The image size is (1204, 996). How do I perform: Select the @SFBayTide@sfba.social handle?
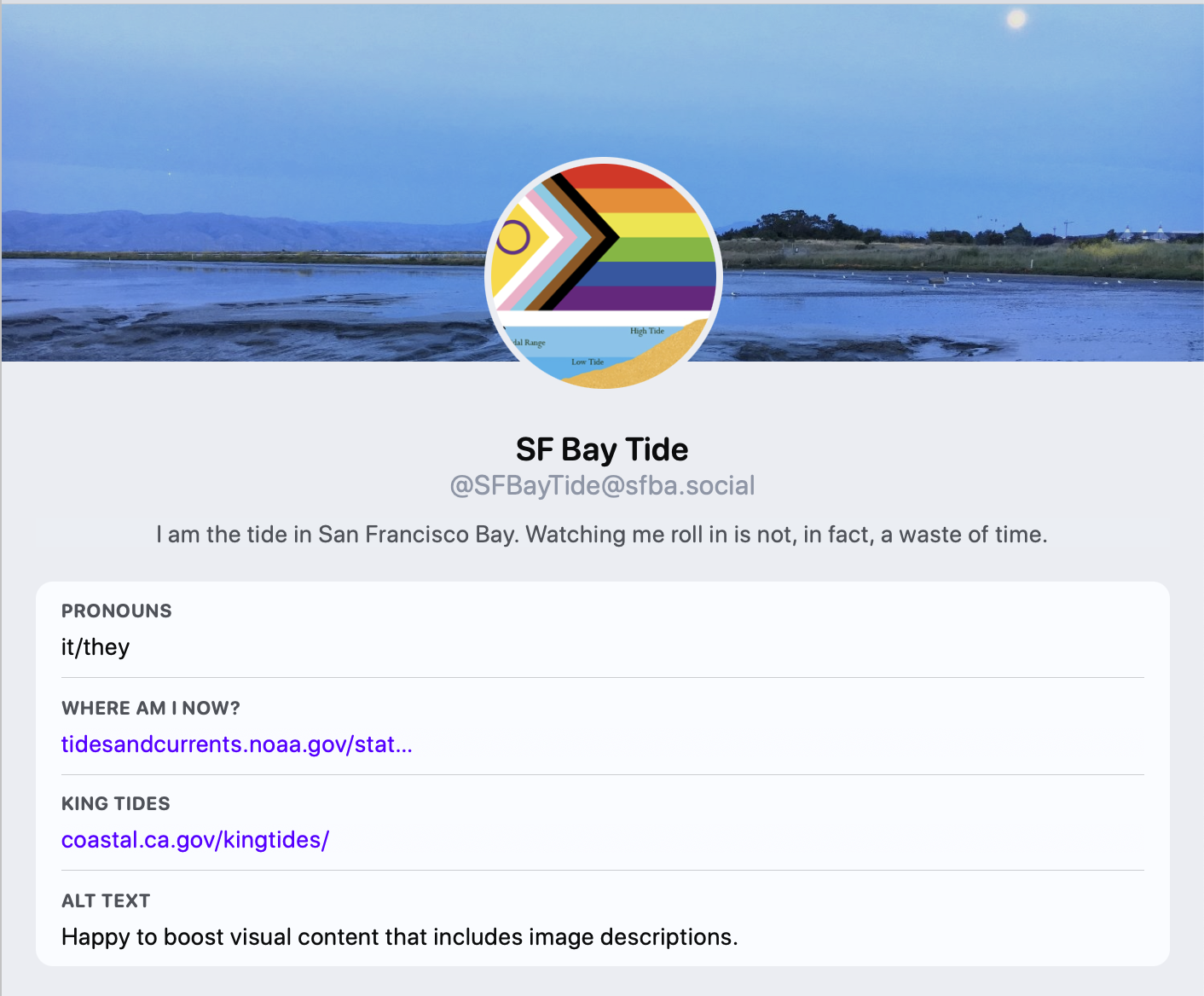(602, 485)
